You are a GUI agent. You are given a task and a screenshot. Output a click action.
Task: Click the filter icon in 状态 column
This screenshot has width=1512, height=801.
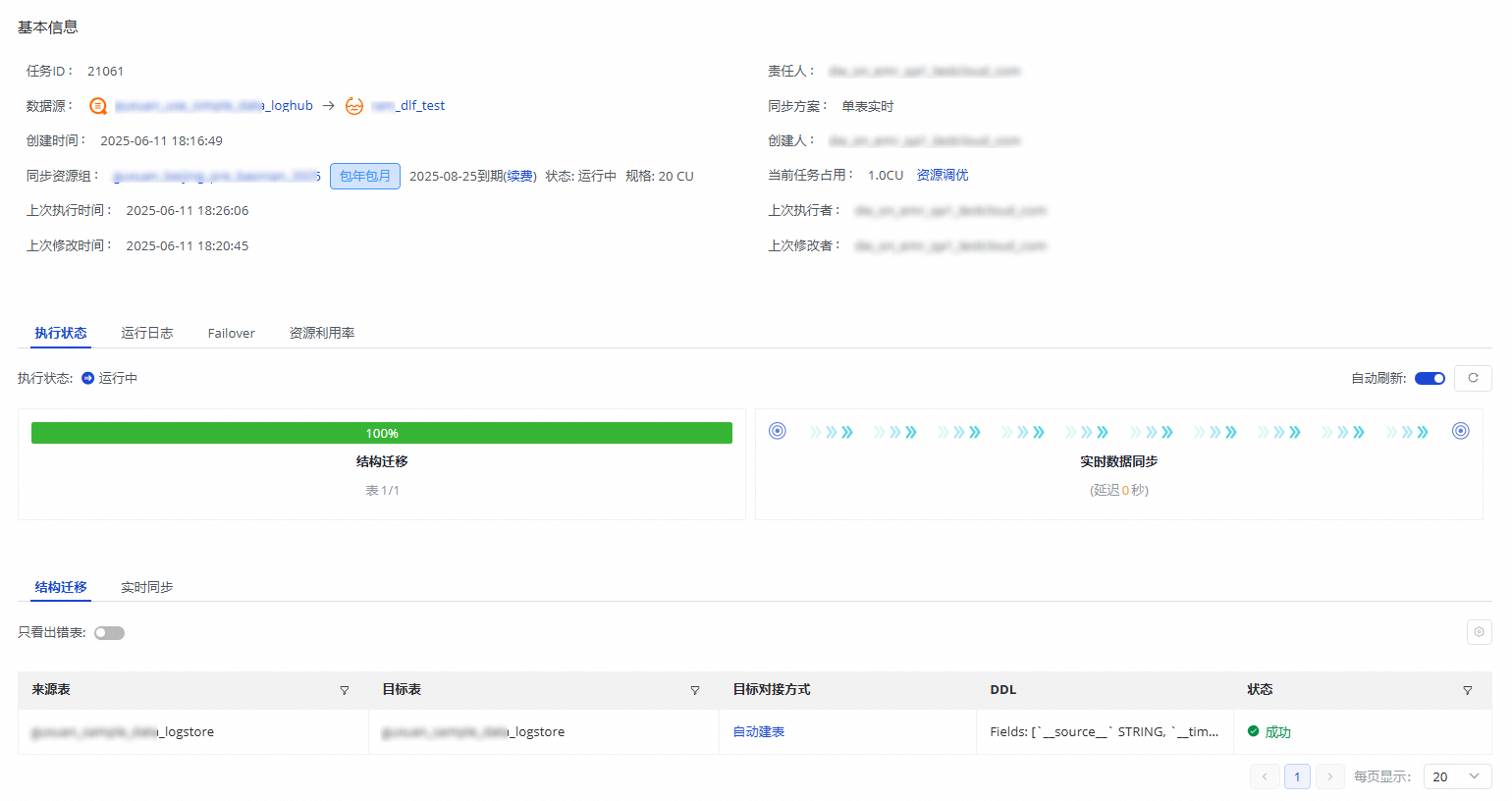pos(1468,690)
